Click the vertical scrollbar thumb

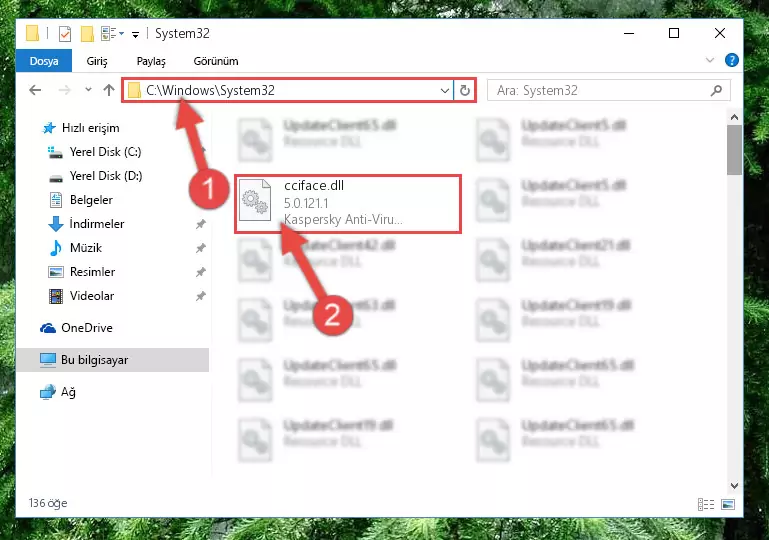pos(734,150)
